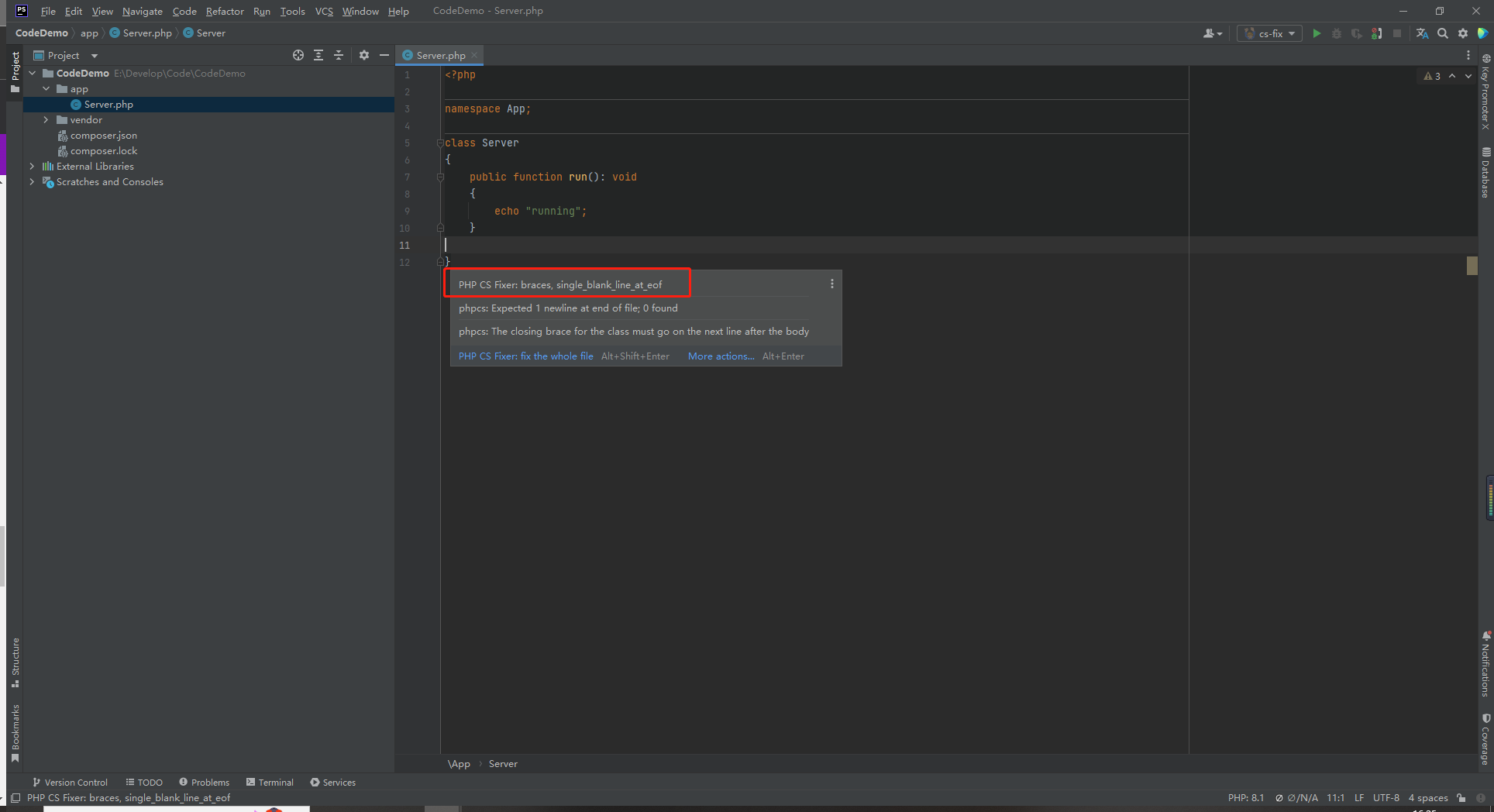
Task: Hide the Project tool window
Action: pos(384,55)
